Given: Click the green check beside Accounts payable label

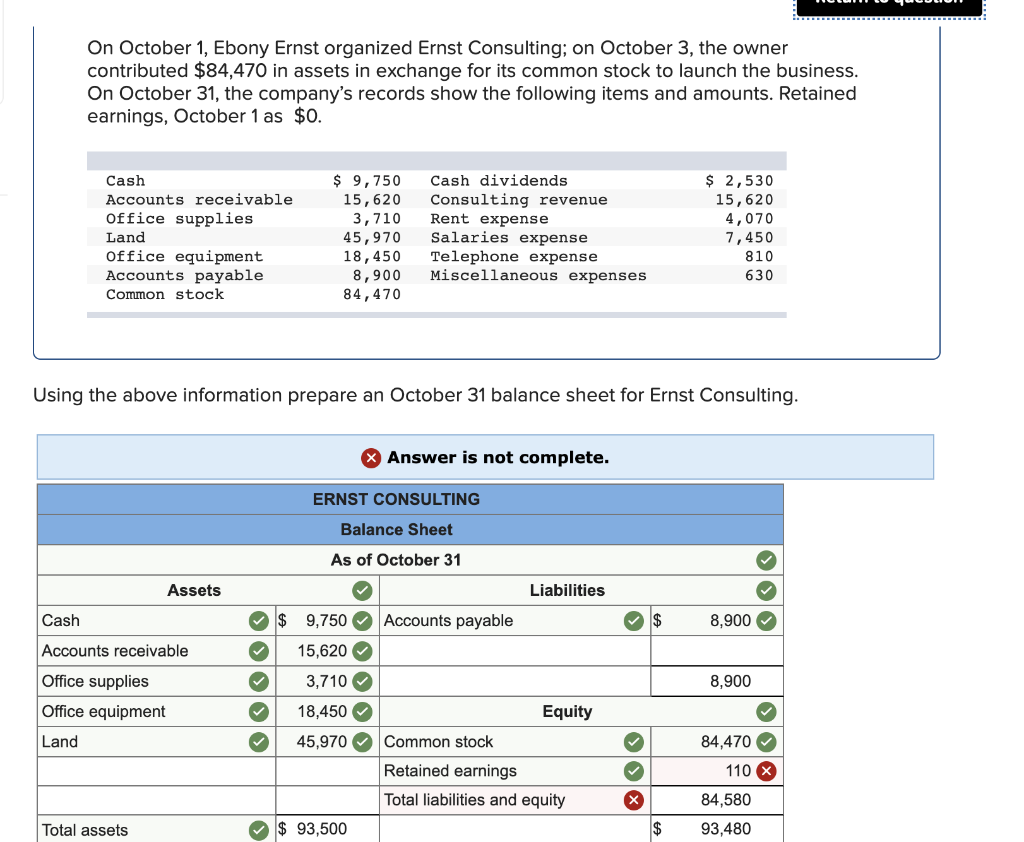Looking at the screenshot, I should pos(633,621).
